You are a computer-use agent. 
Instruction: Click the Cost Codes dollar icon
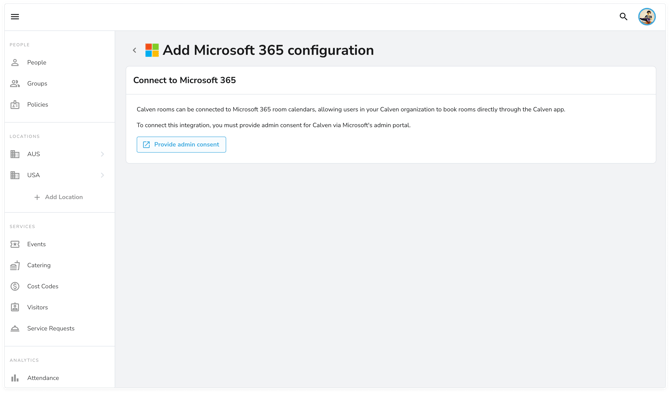(x=15, y=286)
